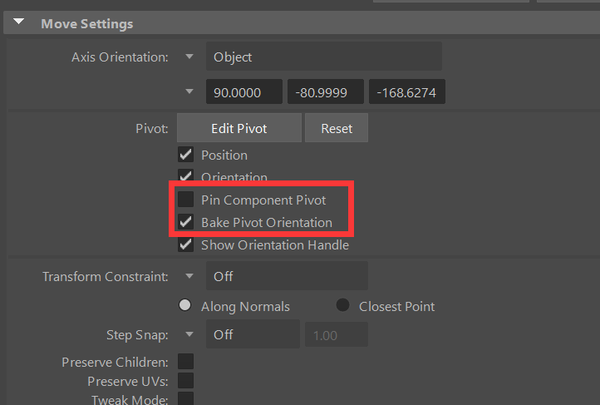Turn on the Tweak Mode checkbox
Viewport: 600px width, 405px height.
coord(185,399)
